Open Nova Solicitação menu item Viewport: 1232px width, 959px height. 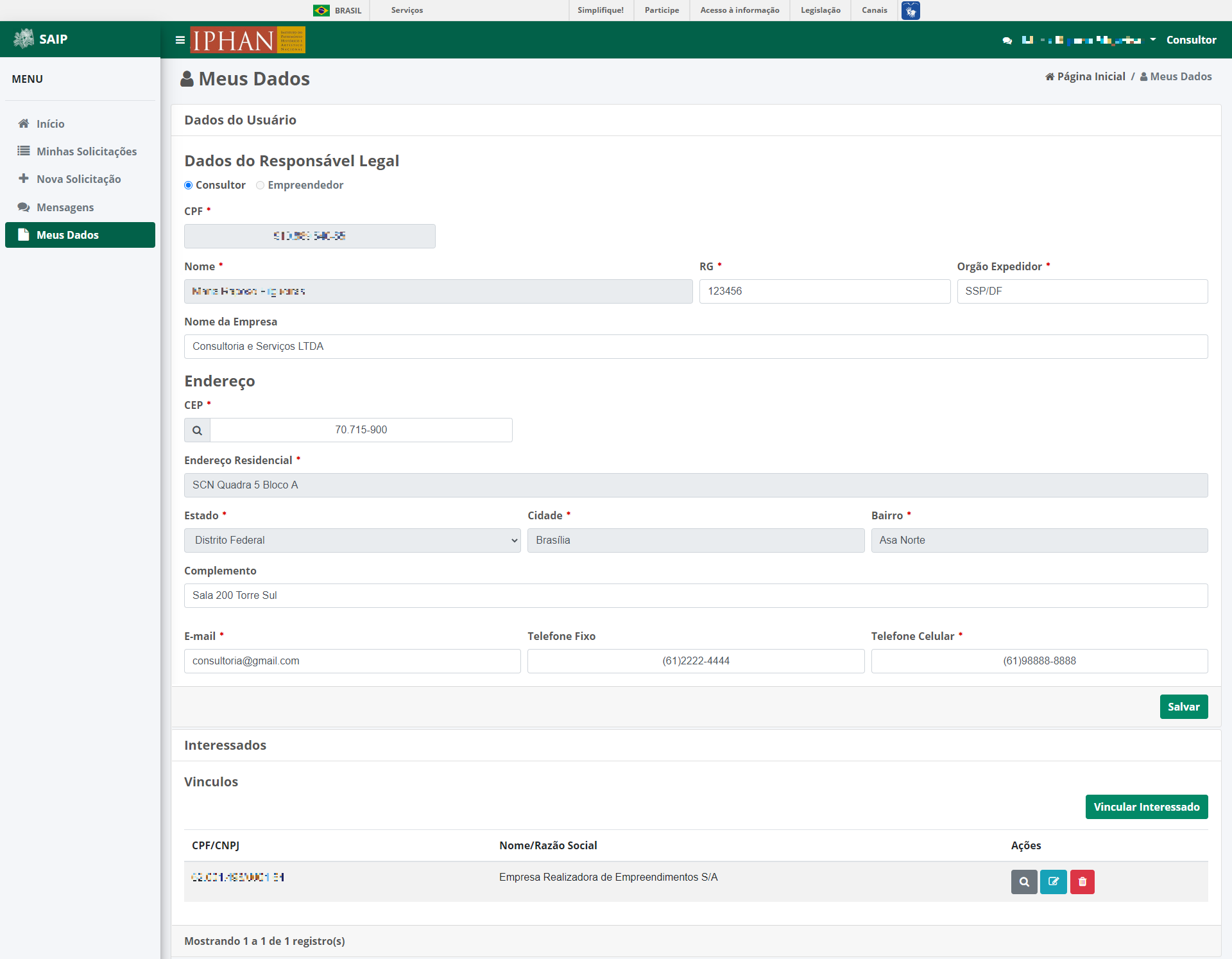(x=80, y=179)
